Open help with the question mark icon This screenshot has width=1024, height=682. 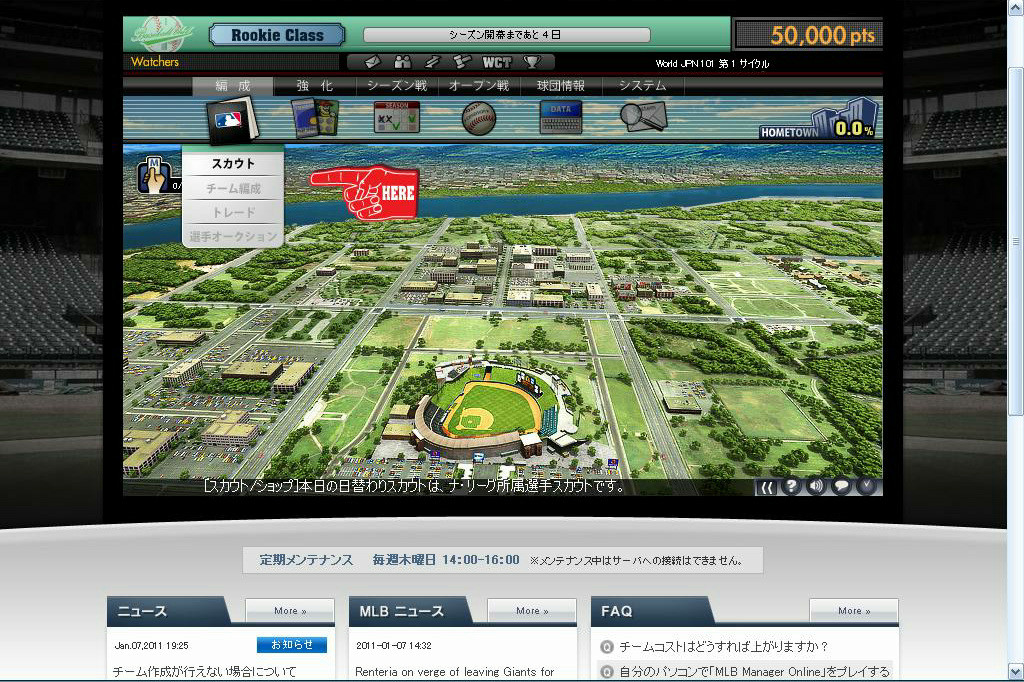pyautogui.click(x=792, y=486)
